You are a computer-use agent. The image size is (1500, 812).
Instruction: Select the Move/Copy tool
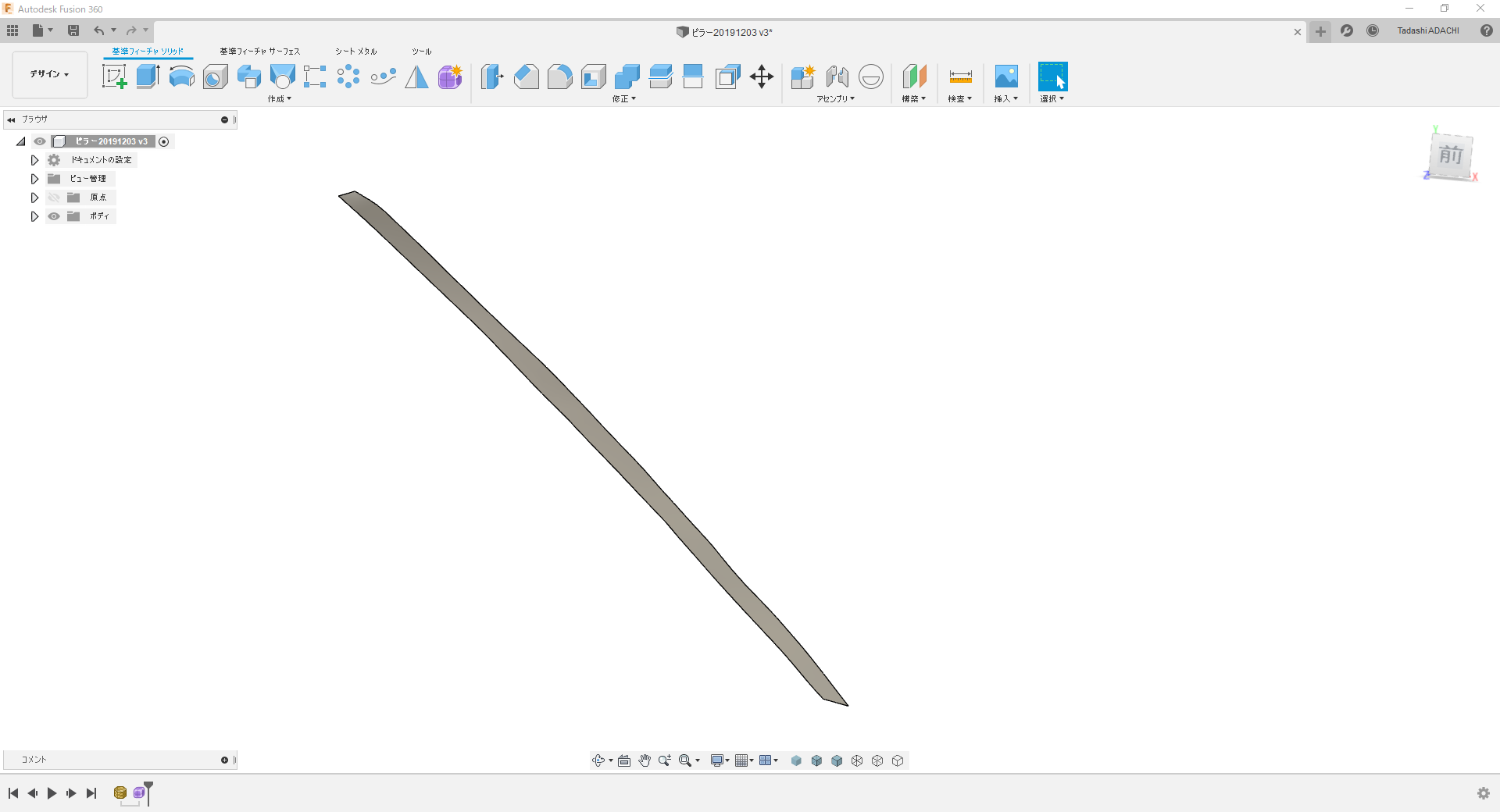tap(762, 77)
